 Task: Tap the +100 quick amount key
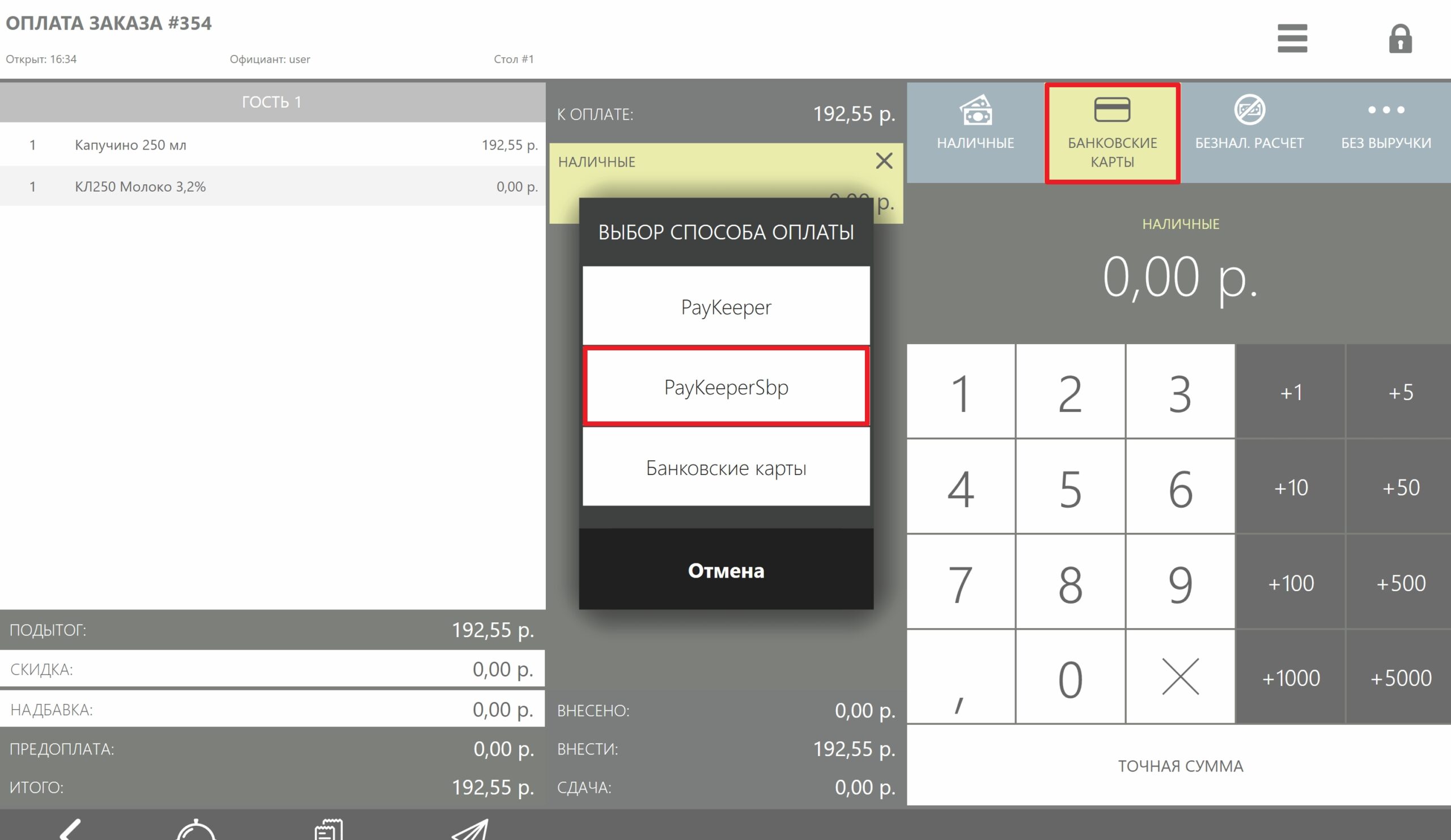tap(1291, 583)
